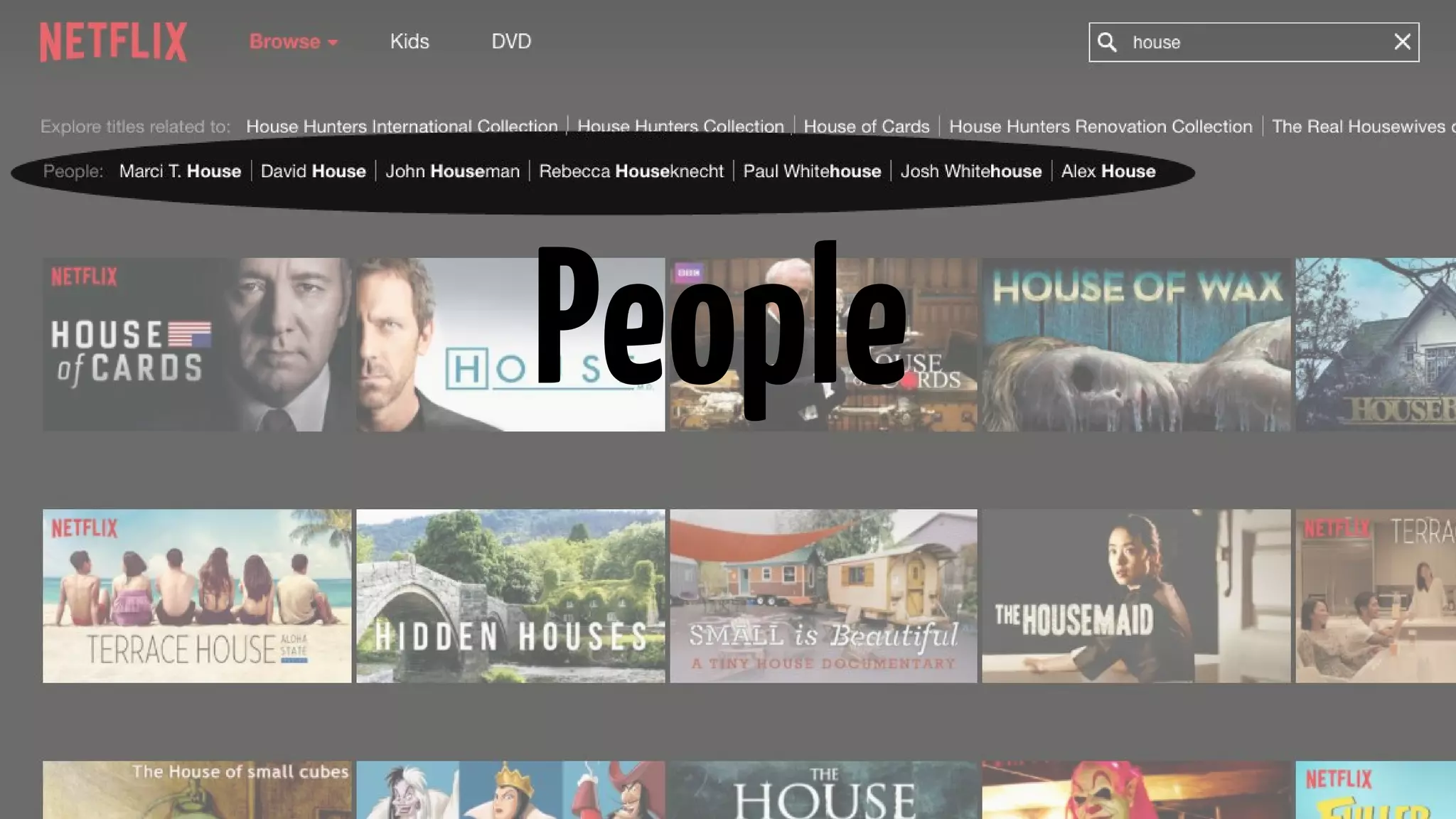
Task: Open House of Cards related titles link
Action: pyautogui.click(x=866, y=127)
